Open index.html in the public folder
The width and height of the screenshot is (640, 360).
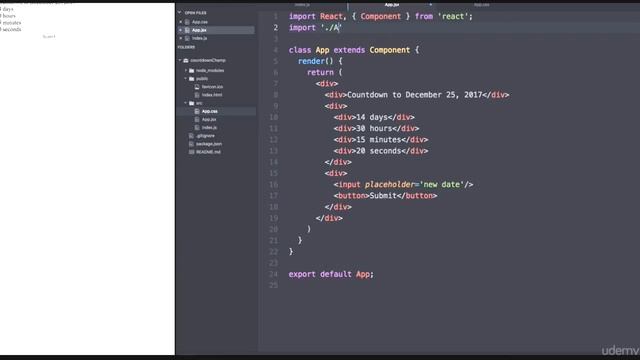click(x=212, y=95)
